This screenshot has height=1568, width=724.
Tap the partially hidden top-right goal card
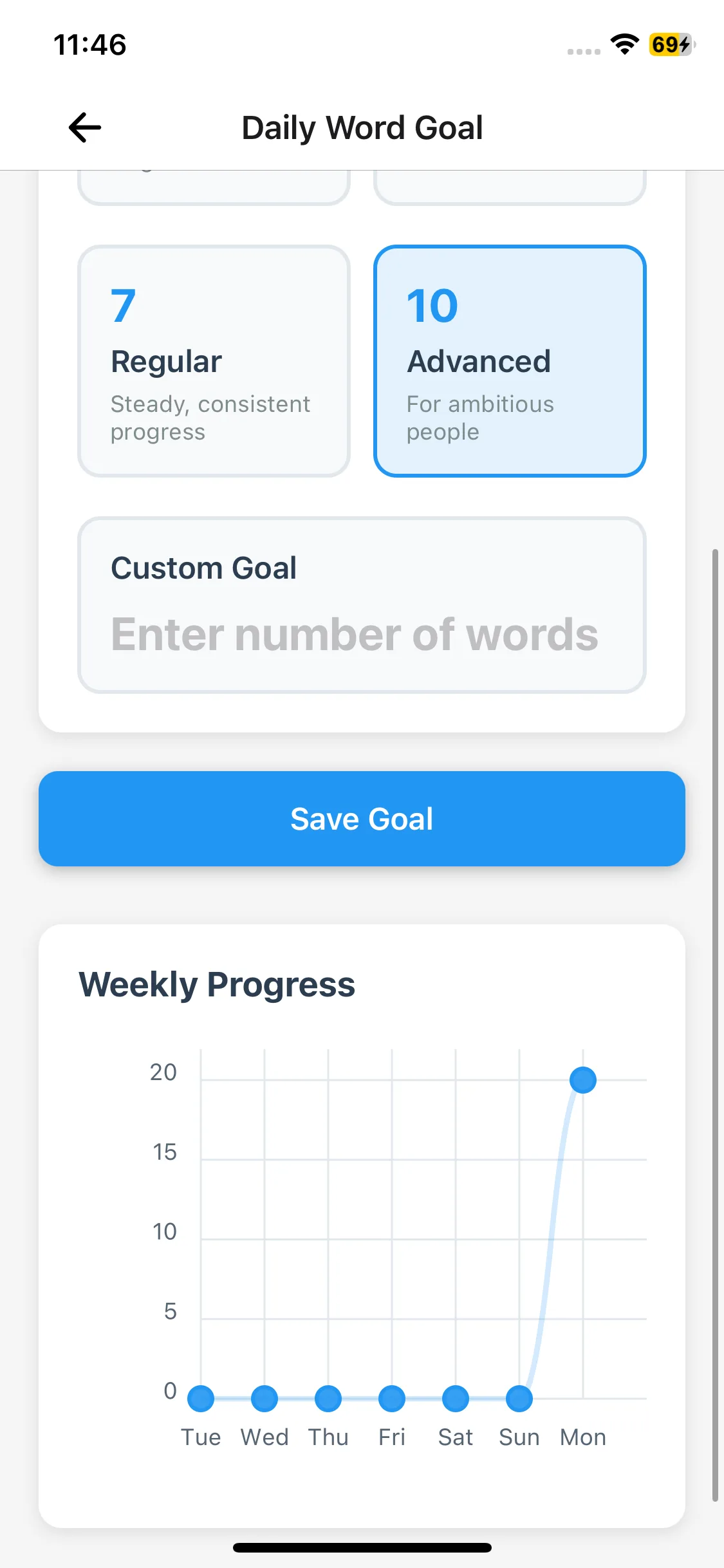[510, 187]
